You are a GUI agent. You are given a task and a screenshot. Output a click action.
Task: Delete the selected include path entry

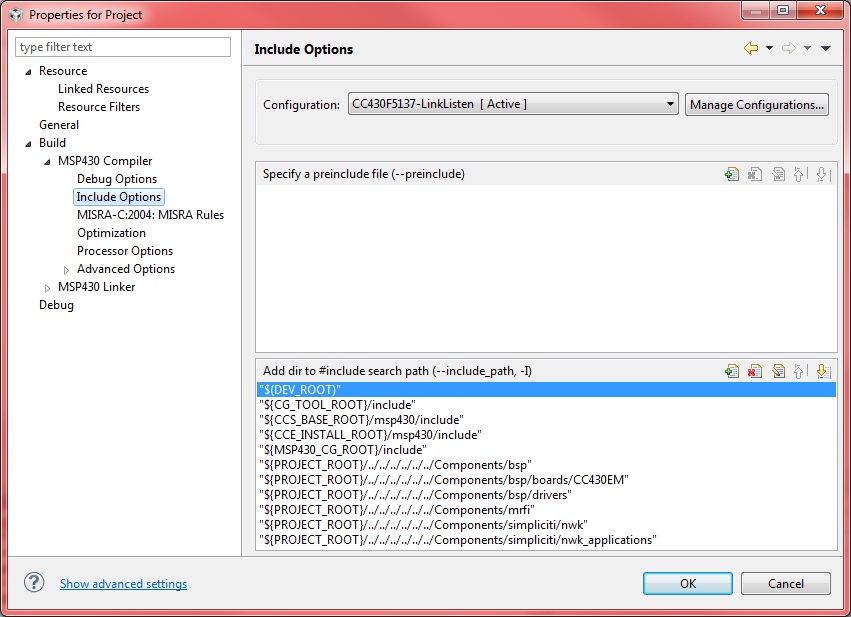pyautogui.click(x=755, y=371)
